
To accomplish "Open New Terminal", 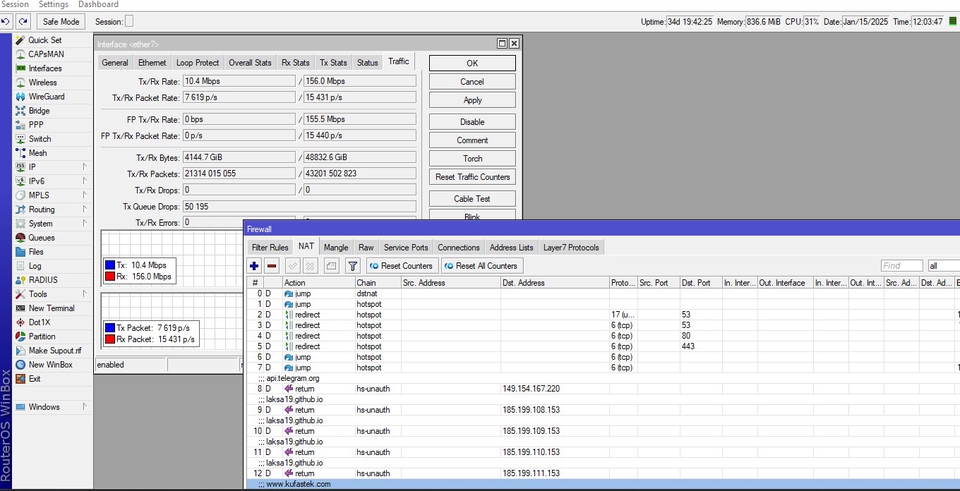I will pos(51,308).
